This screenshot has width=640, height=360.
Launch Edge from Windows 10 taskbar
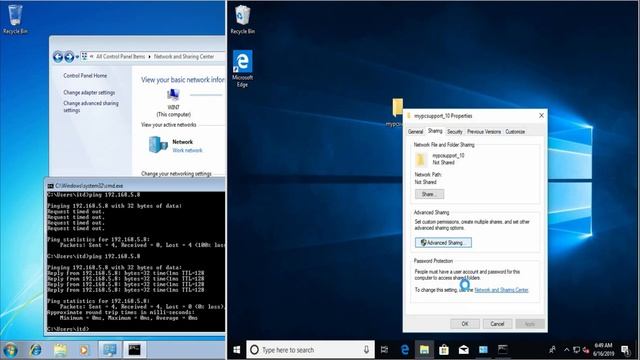click(404, 350)
